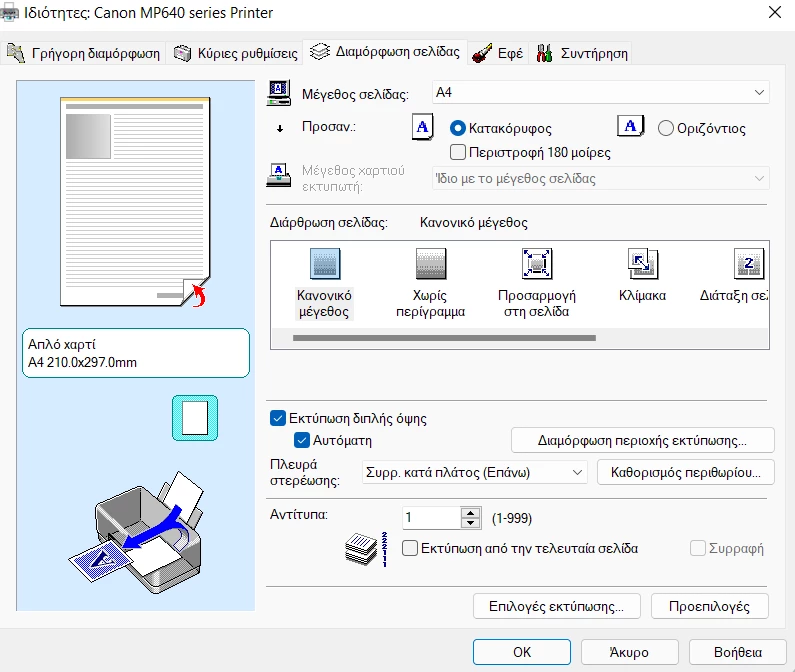Image resolution: width=795 pixels, height=672 pixels.
Task: Select the Κανονικό μέγεθος layout icon
Action: click(x=324, y=263)
